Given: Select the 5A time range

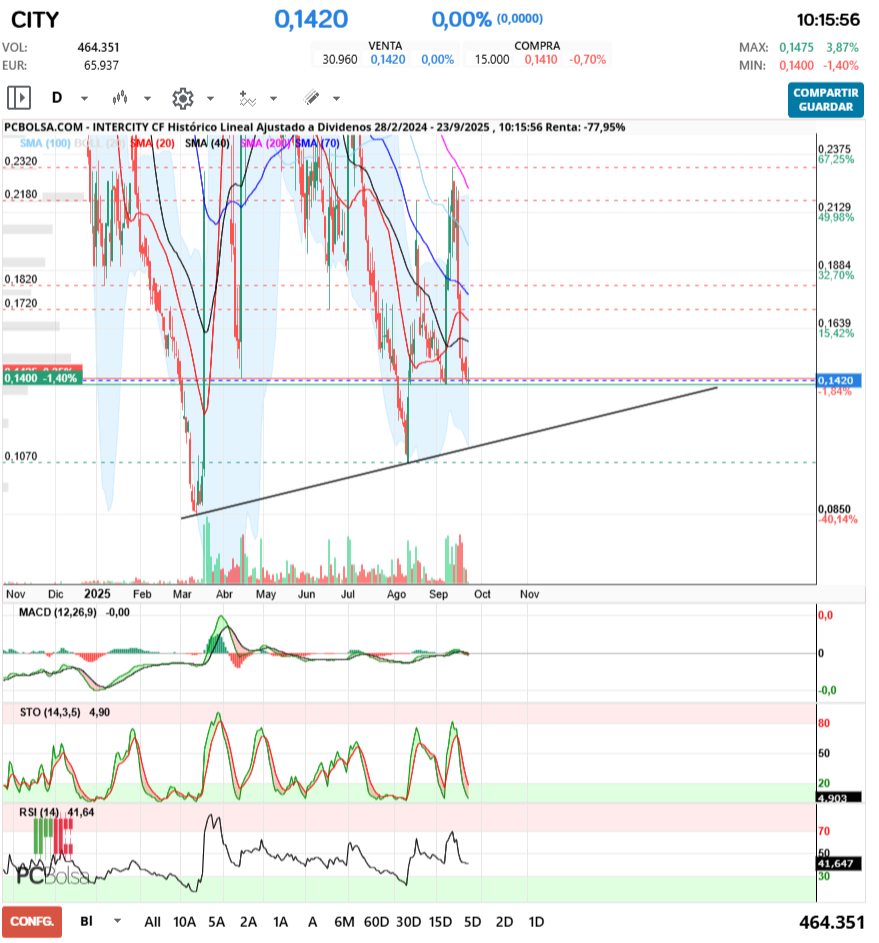Looking at the screenshot, I should click(216, 922).
